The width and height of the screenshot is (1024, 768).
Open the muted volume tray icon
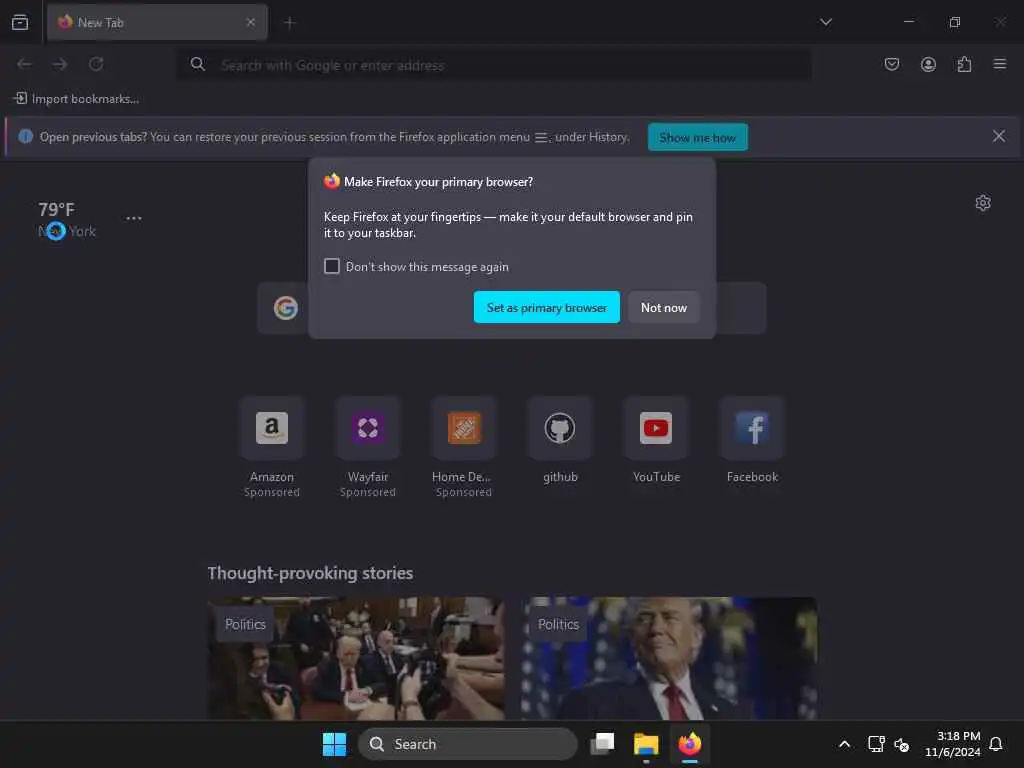(x=902, y=744)
